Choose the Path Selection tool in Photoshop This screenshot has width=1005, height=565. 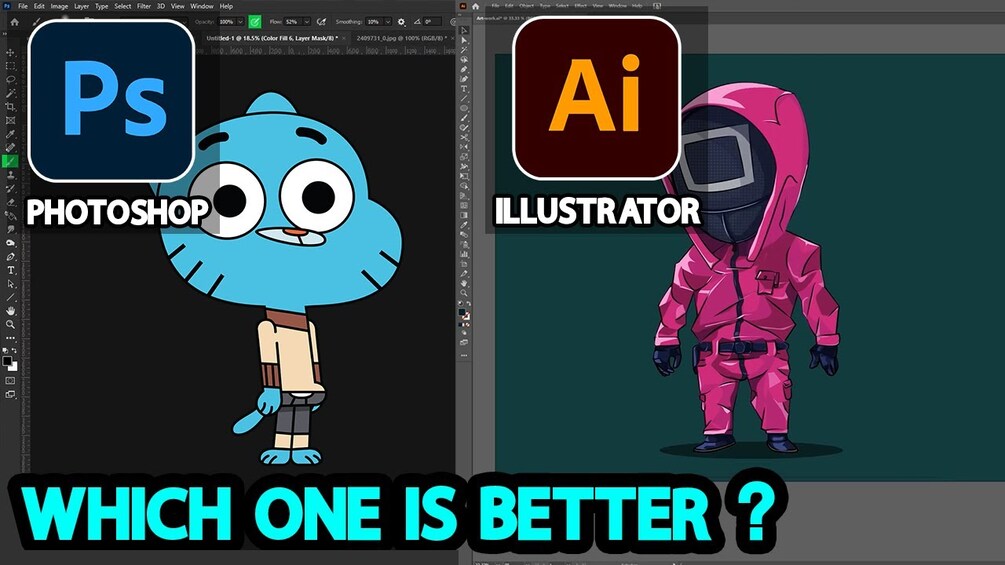pyautogui.click(x=10, y=284)
